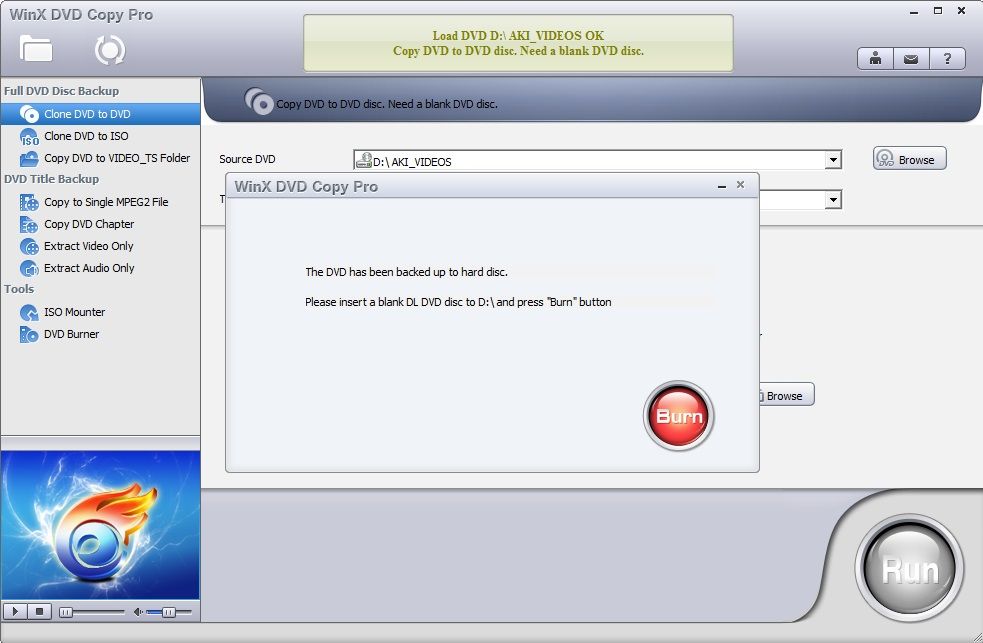The width and height of the screenshot is (983, 643).
Task: Click the ISO icon beside Clone DVD to ISO
Action: tap(29, 137)
